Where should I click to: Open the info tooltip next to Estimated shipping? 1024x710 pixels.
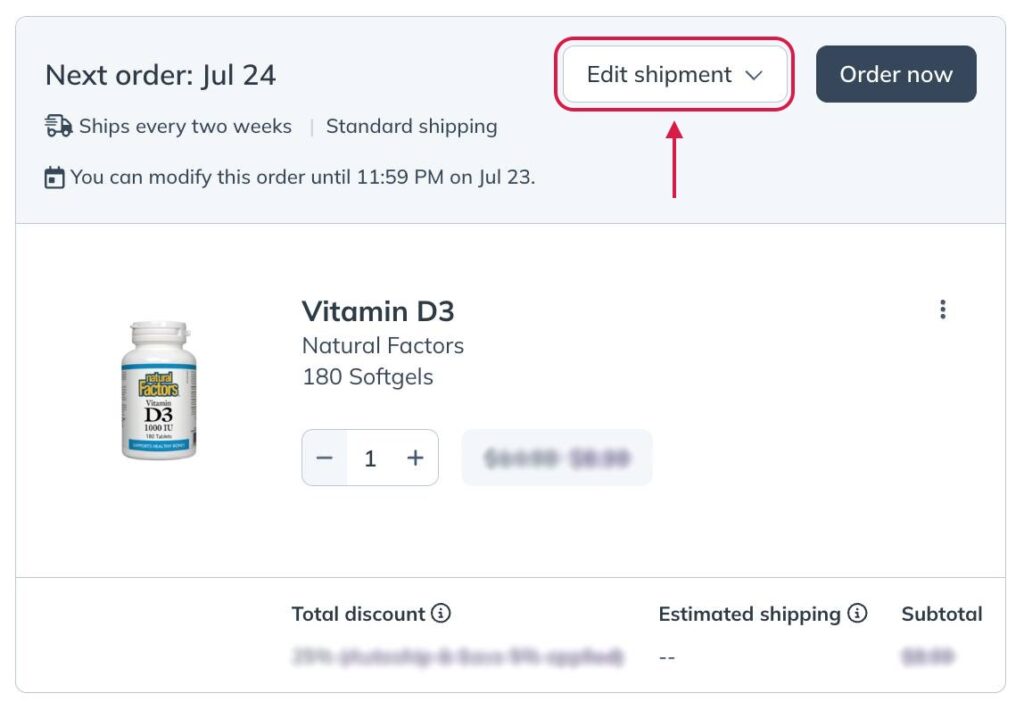(x=858, y=614)
